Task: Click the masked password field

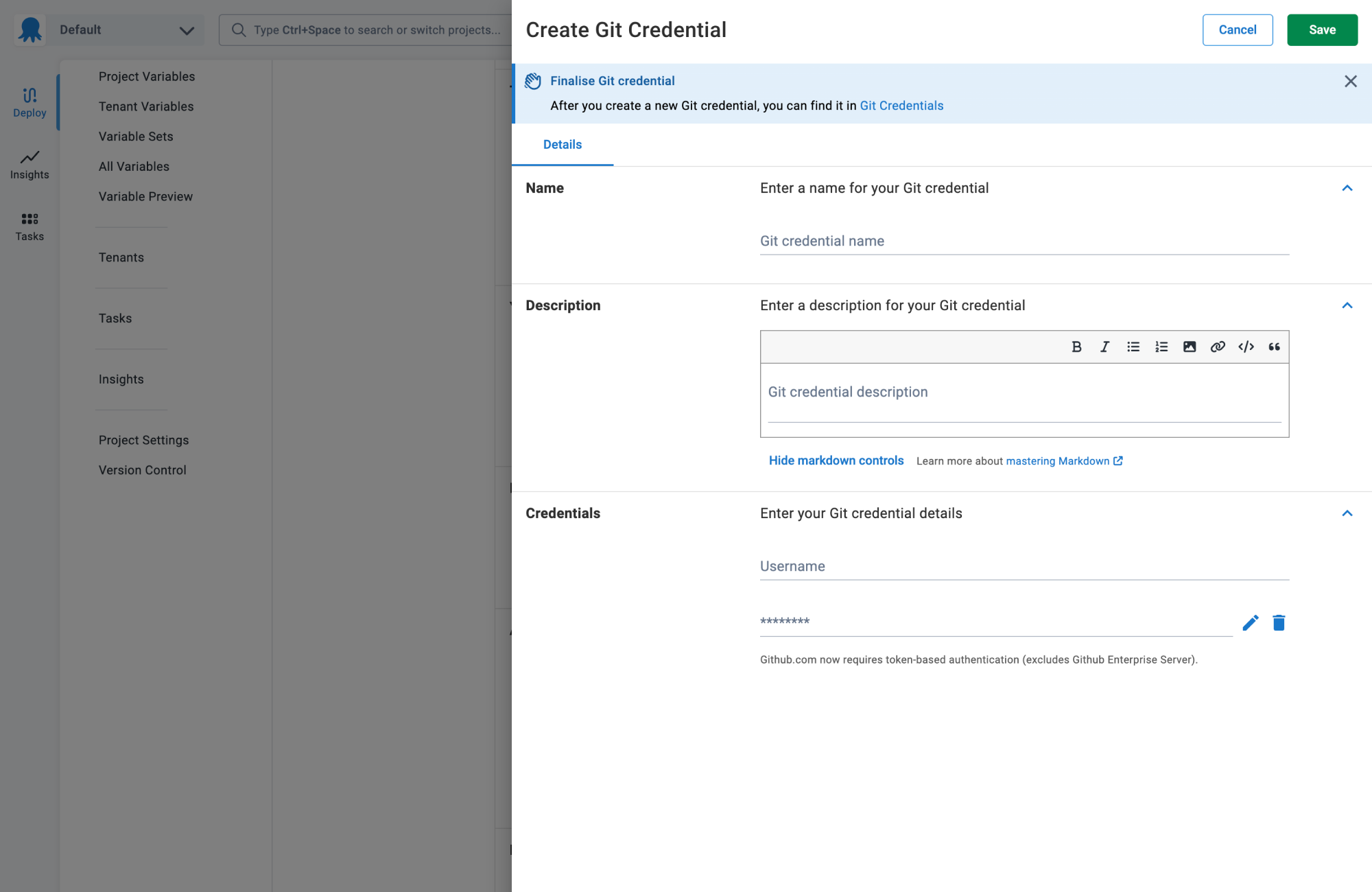Action: pos(996,622)
